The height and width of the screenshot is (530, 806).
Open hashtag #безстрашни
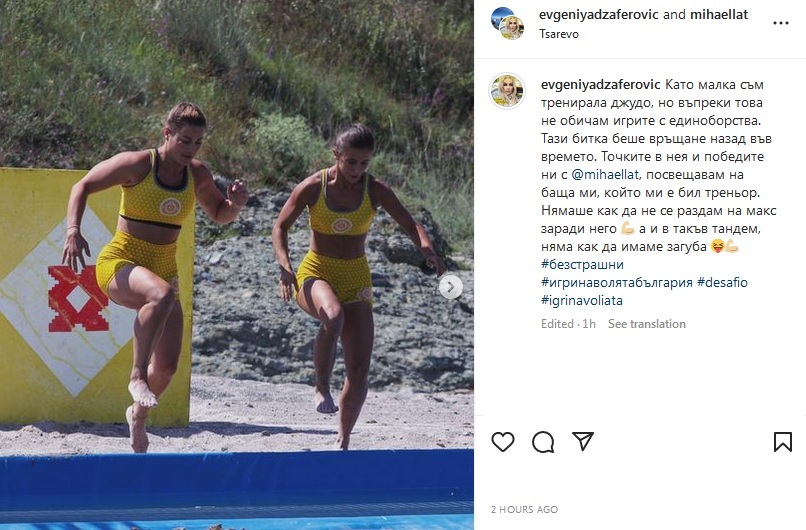(582, 264)
